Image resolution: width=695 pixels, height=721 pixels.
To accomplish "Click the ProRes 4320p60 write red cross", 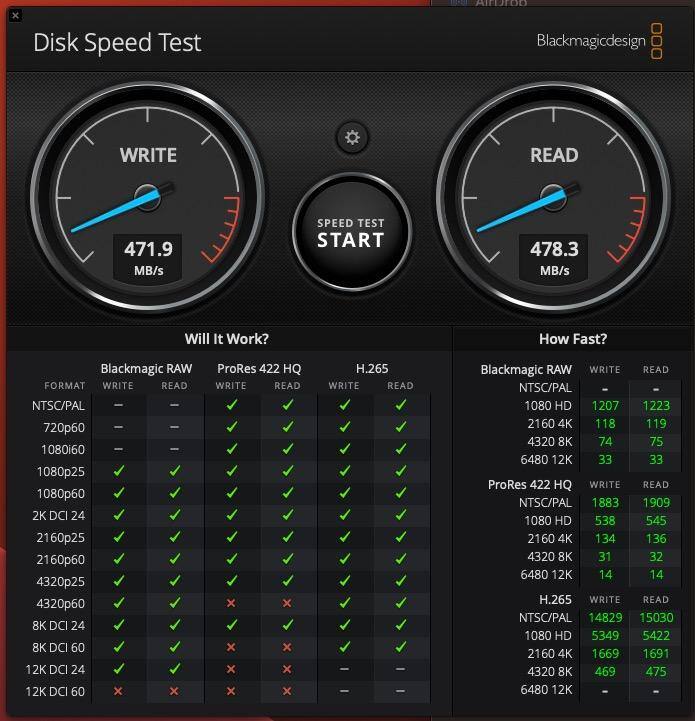I will tap(231, 603).
